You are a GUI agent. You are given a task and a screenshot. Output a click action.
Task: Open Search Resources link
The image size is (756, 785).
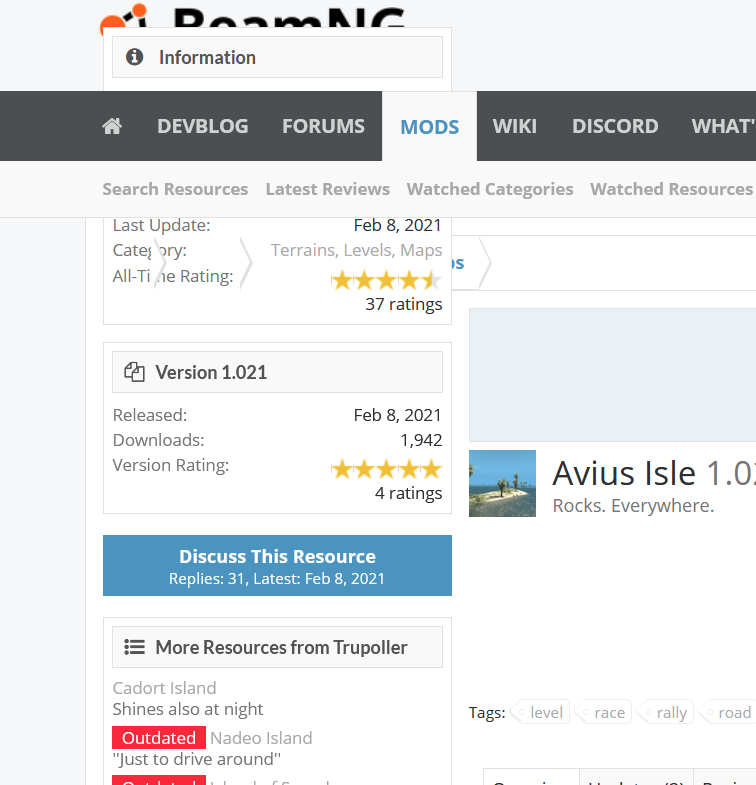point(175,189)
